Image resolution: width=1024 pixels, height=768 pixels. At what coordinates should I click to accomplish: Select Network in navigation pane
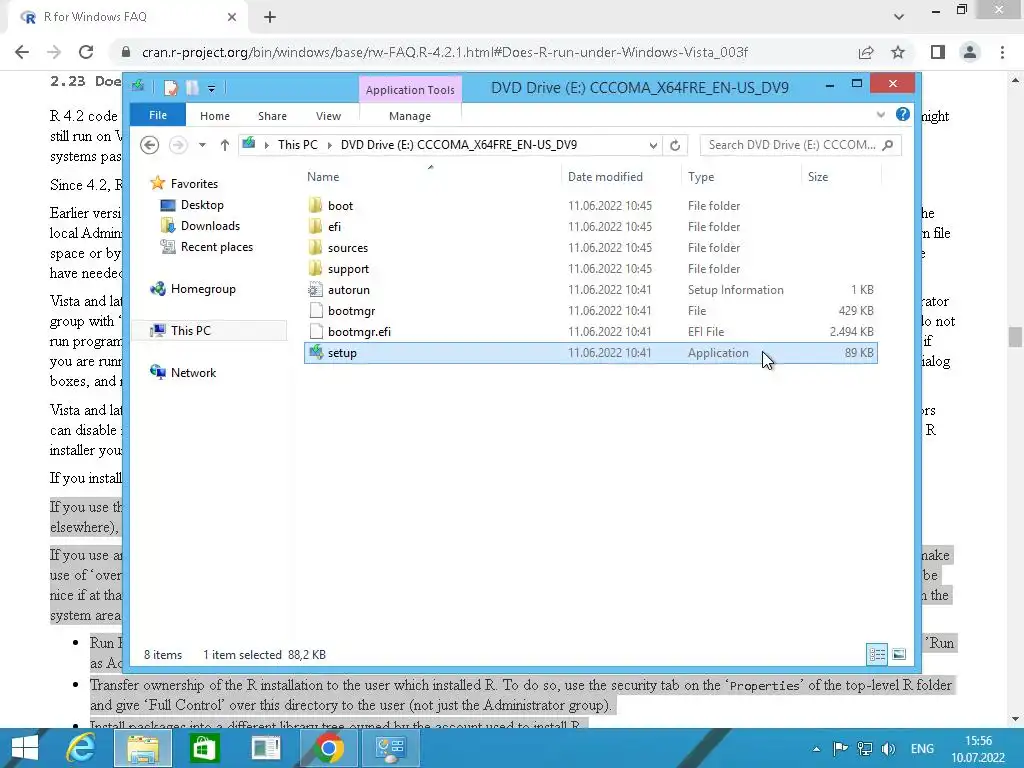tap(193, 372)
